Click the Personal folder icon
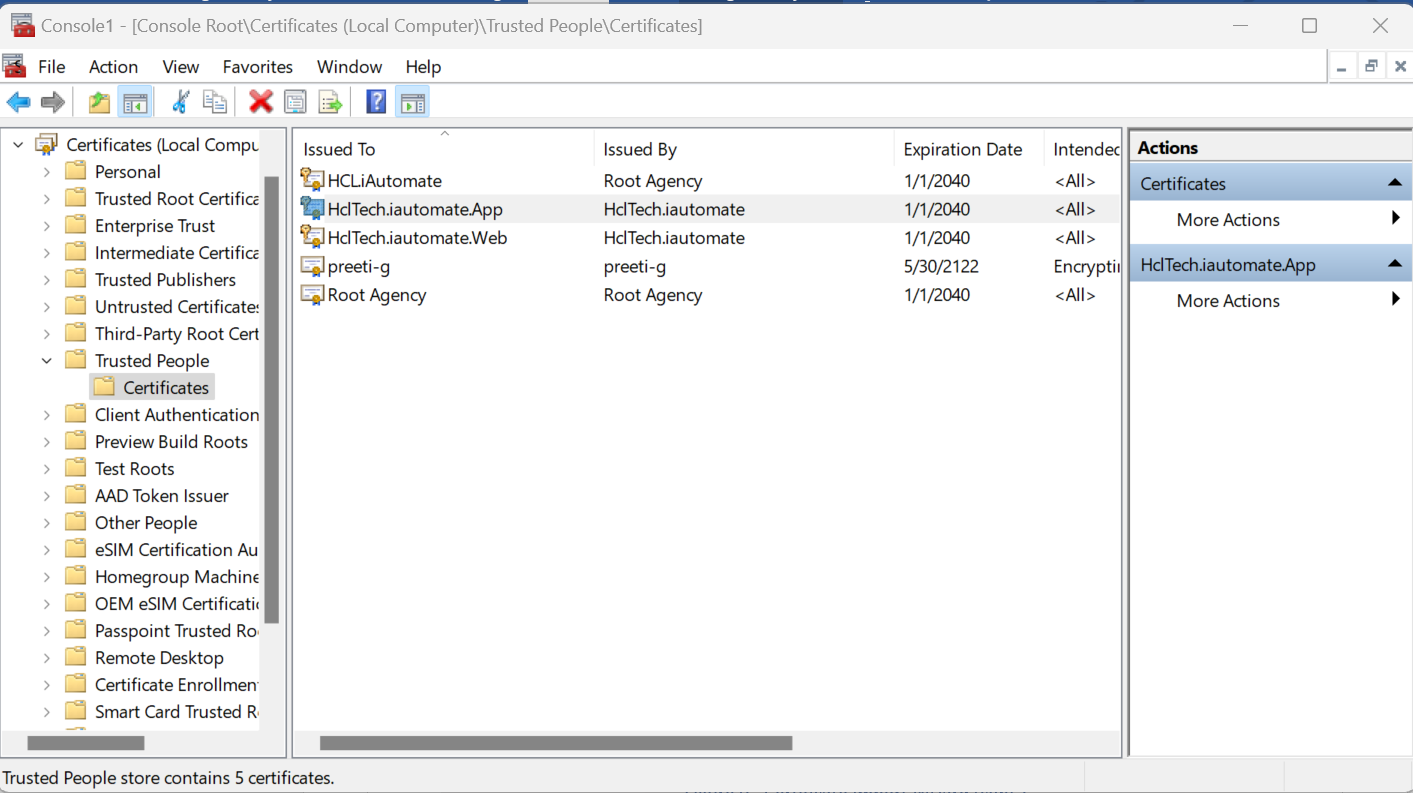The image size is (1413, 793). tap(75, 172)
